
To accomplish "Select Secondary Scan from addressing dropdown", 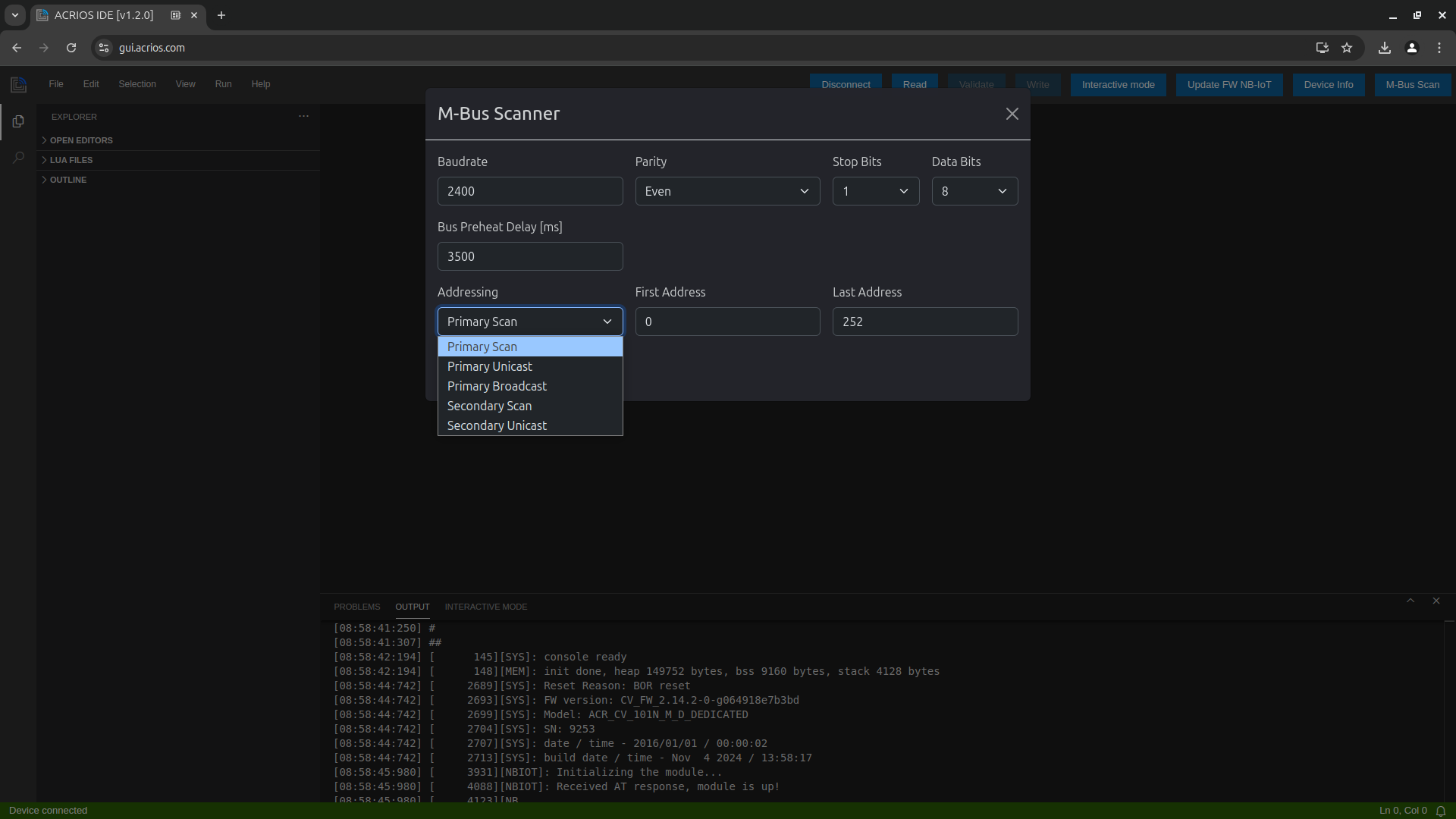I will pos(489,405).
